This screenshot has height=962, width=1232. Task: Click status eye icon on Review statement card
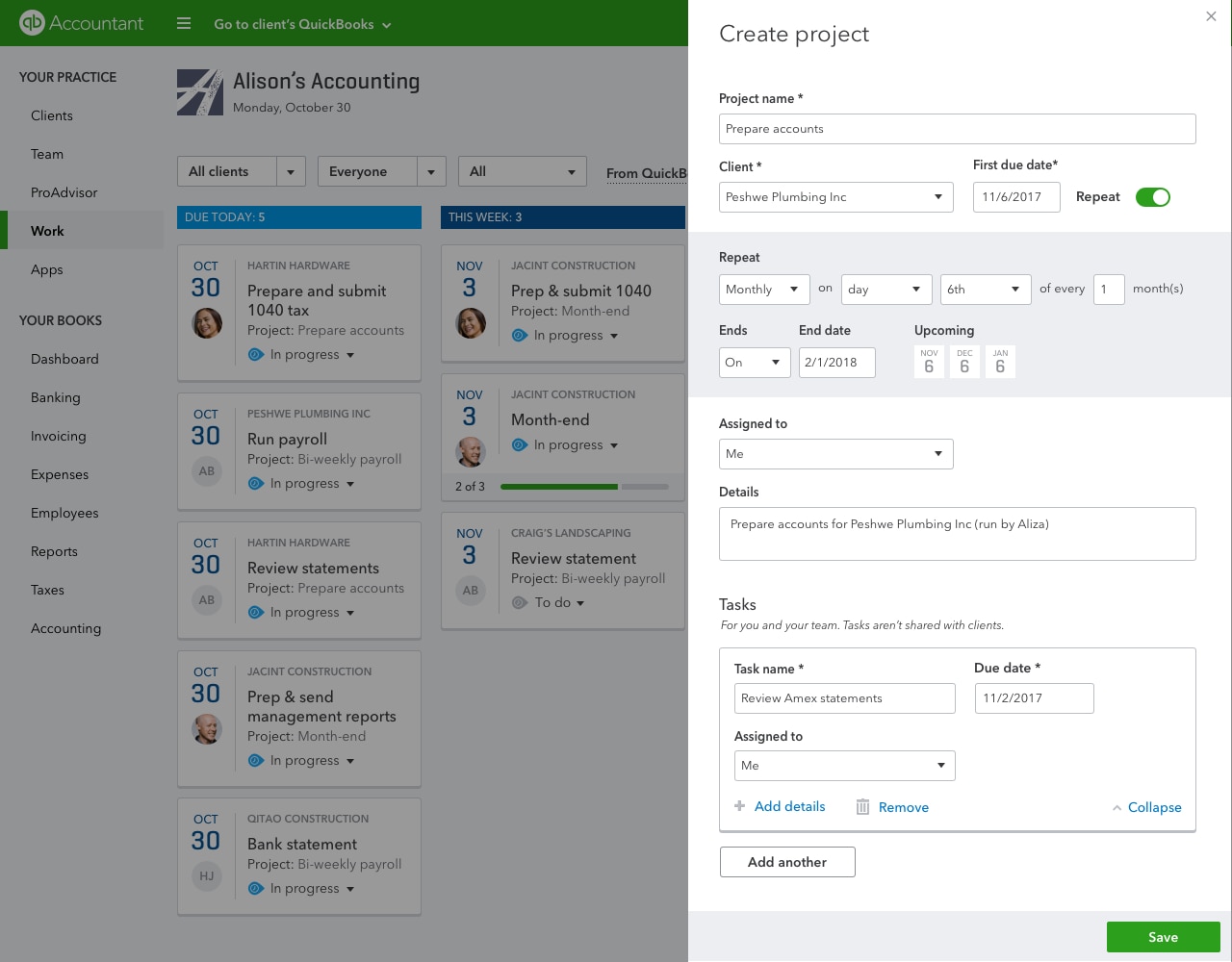pyautogui.click(x=520, y=603)
